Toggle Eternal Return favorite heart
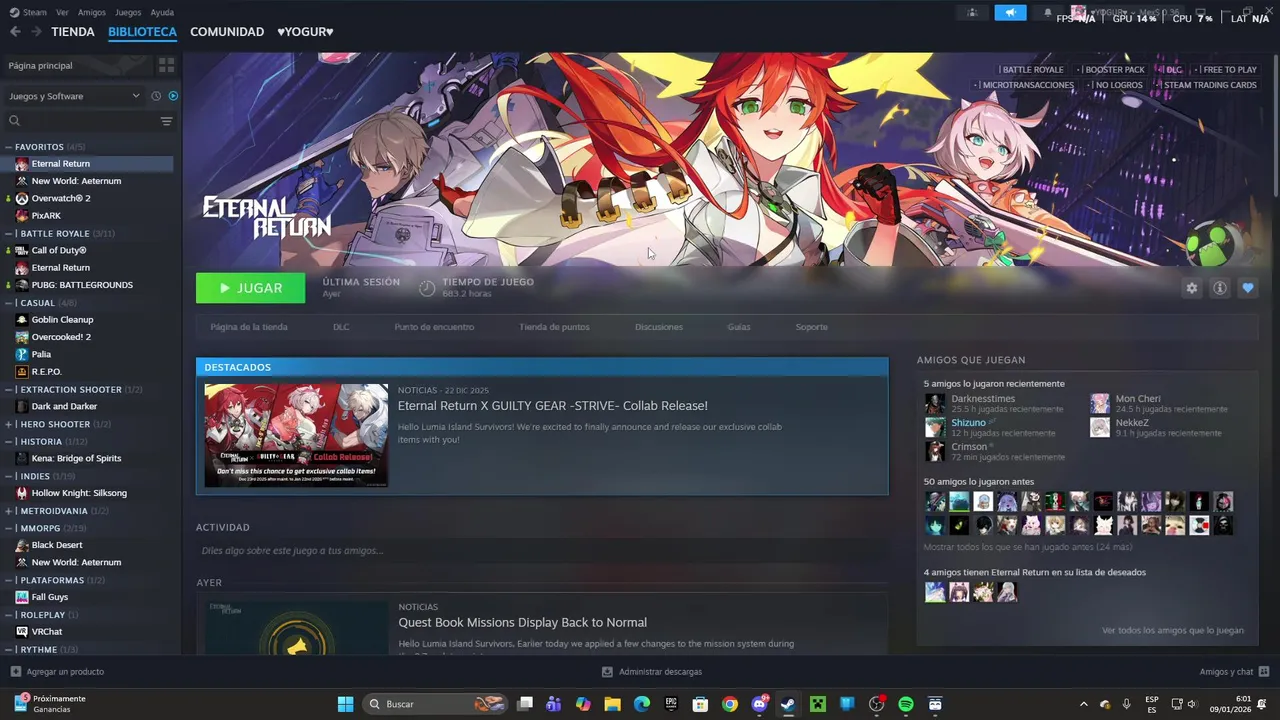Viewport: 1280px width, 720px height. (1247, 288)
